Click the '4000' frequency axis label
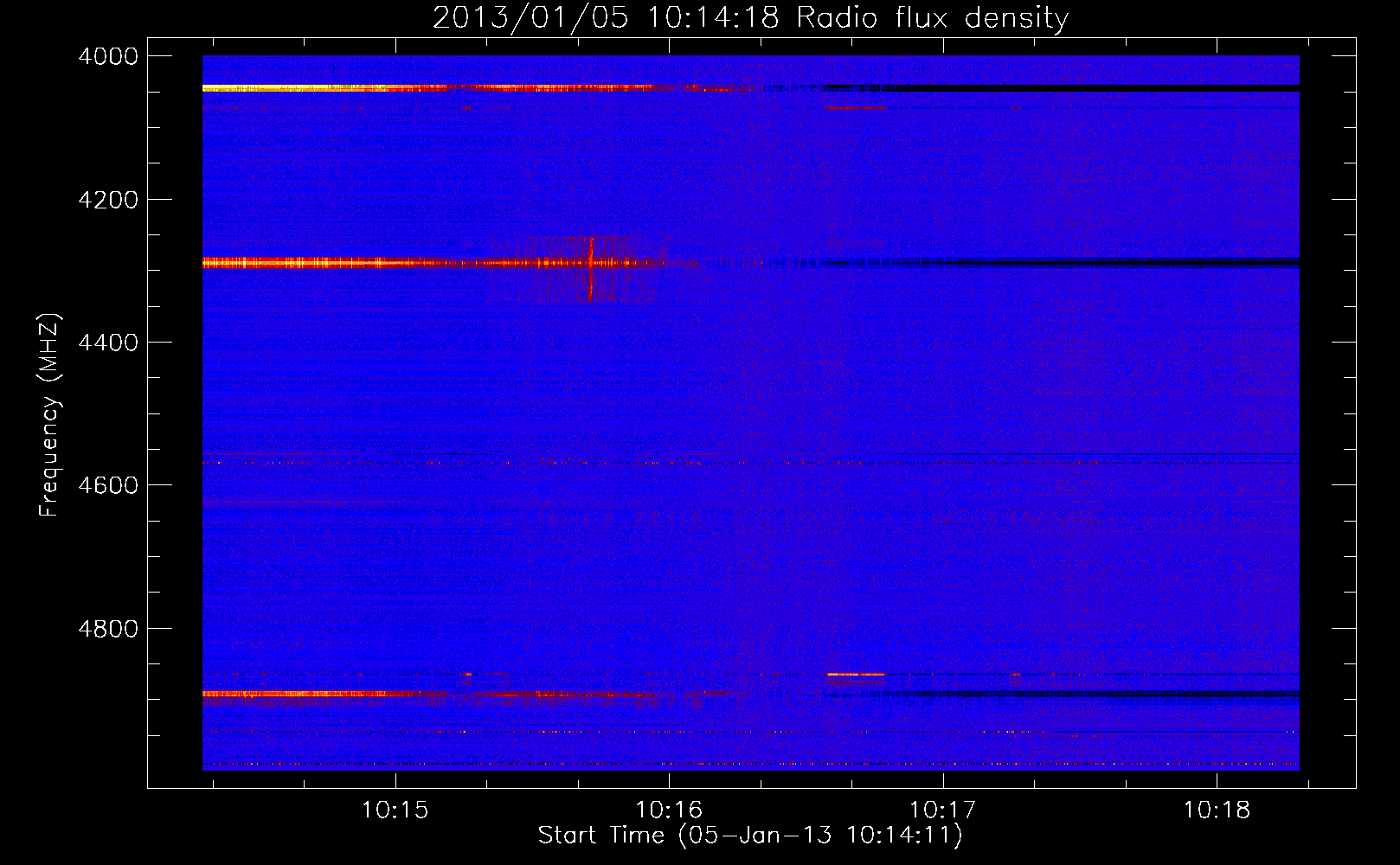This screenshot has height=865, width=1400. click(108, 56)
